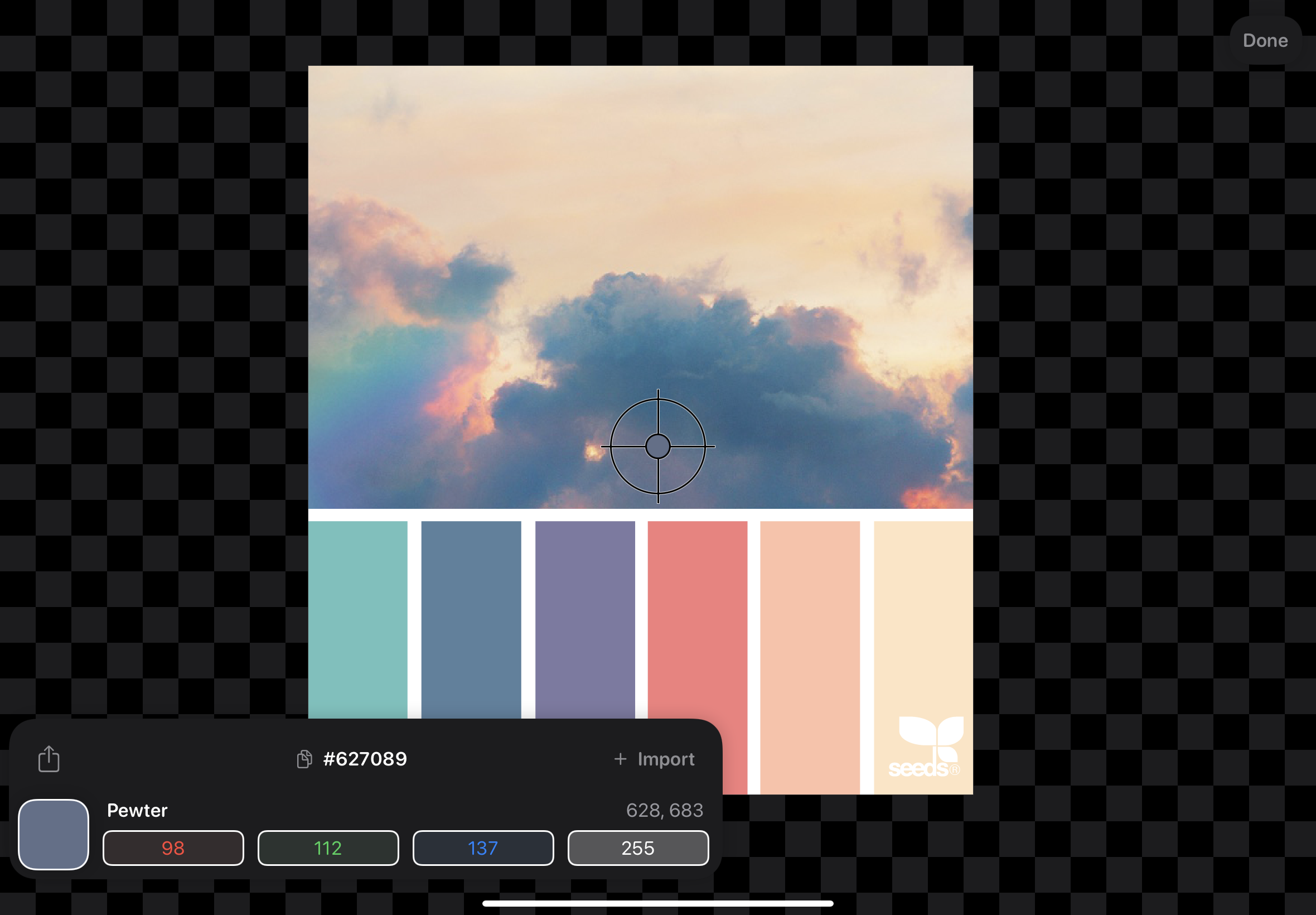The height and width of the screenshot is (915, 1316).
Task: Click the Pewter color preview swatch
Action: [x=54, y=834]
